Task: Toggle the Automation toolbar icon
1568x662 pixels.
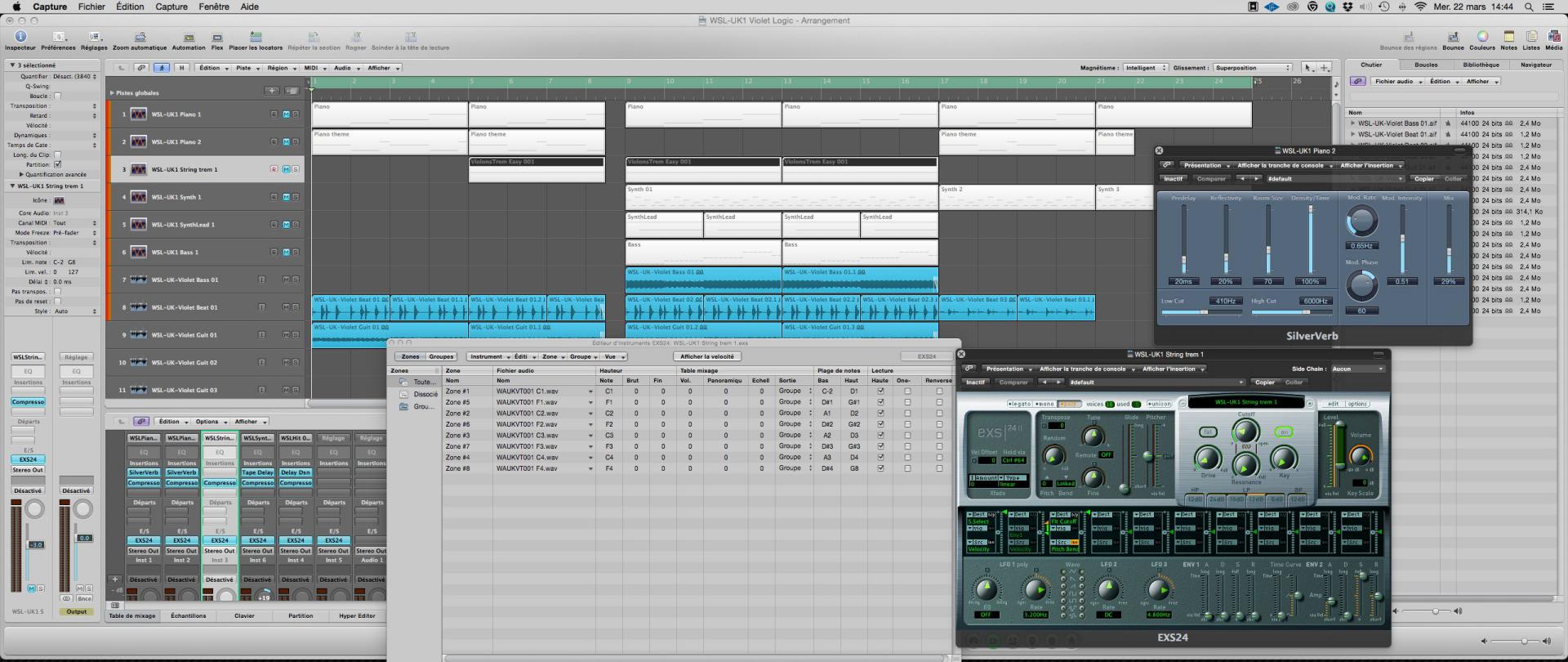Action: pyautogui.click(x=189, y=37)
